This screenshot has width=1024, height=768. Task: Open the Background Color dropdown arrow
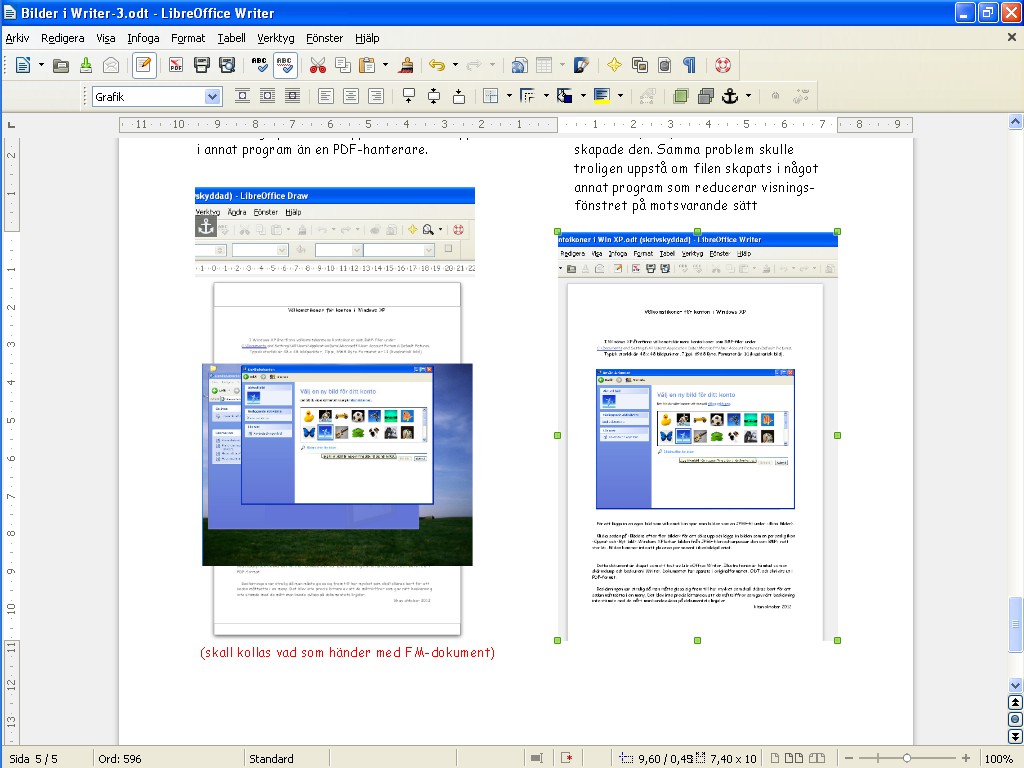(x=620, y=97)
